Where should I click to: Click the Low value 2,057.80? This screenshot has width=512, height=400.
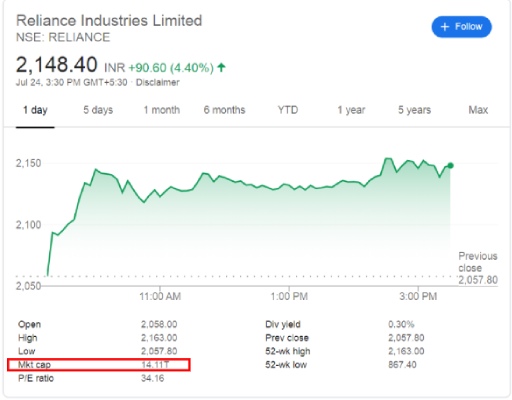tap(159, 351)
